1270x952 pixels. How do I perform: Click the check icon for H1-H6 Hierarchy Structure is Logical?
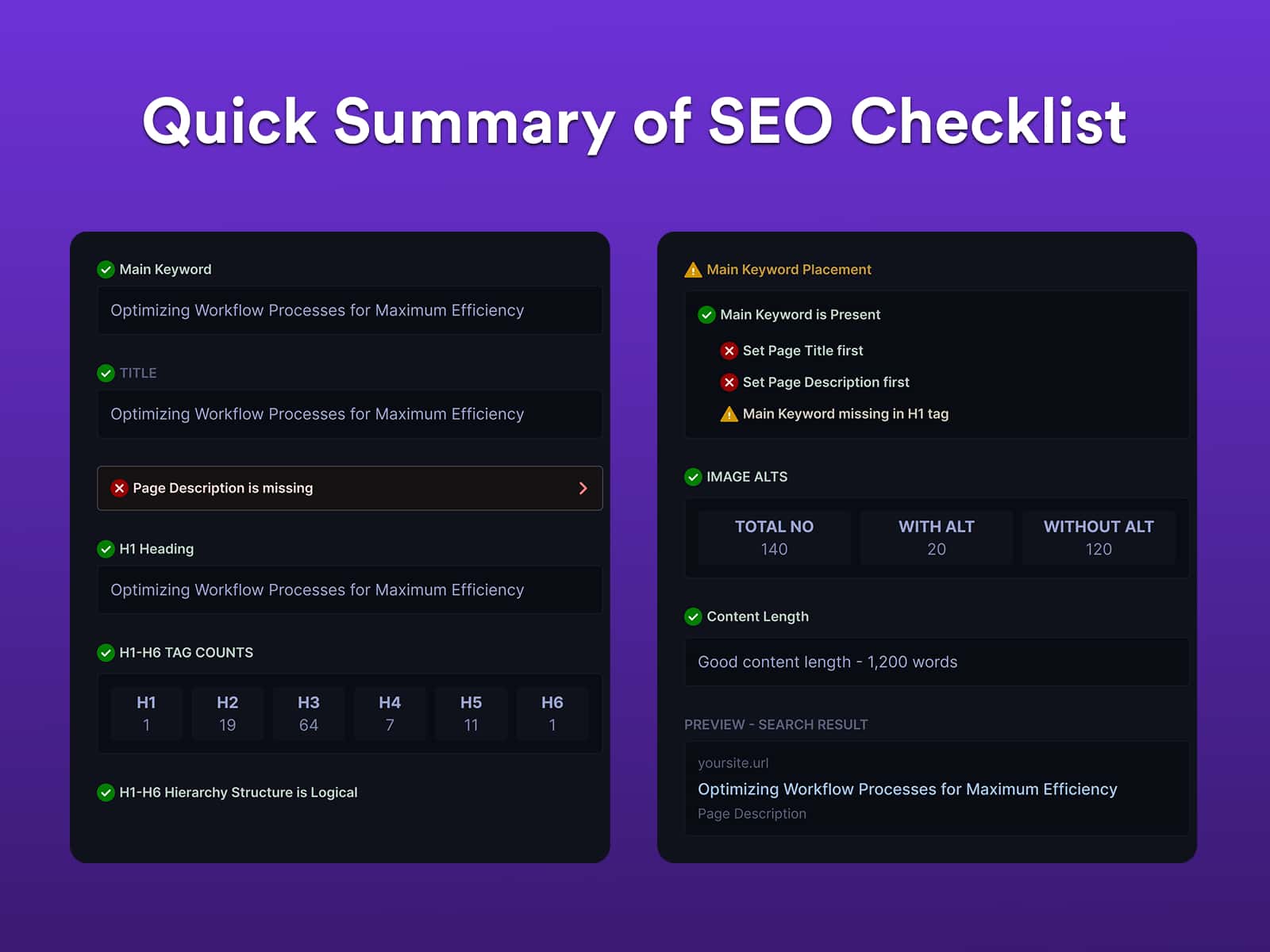[106, 793]
